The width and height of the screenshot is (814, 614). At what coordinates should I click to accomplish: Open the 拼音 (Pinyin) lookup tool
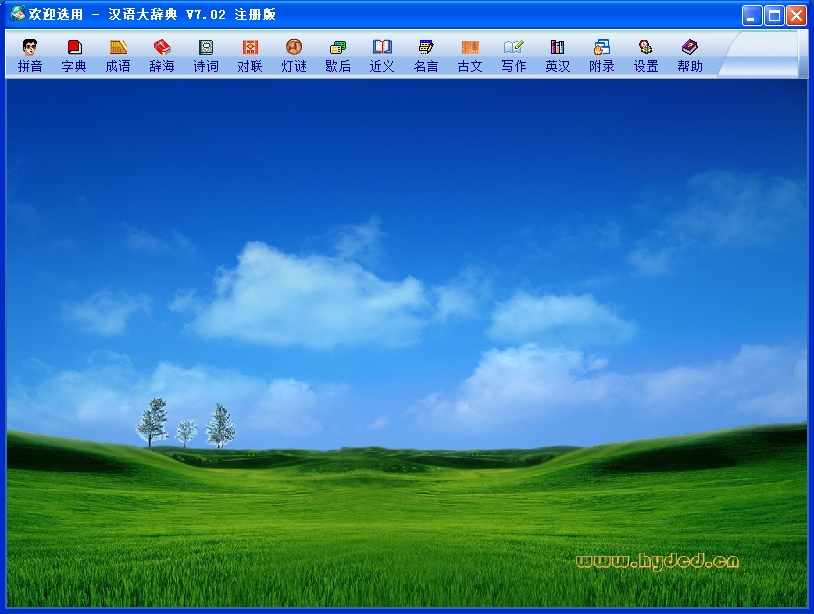[30, 55]
